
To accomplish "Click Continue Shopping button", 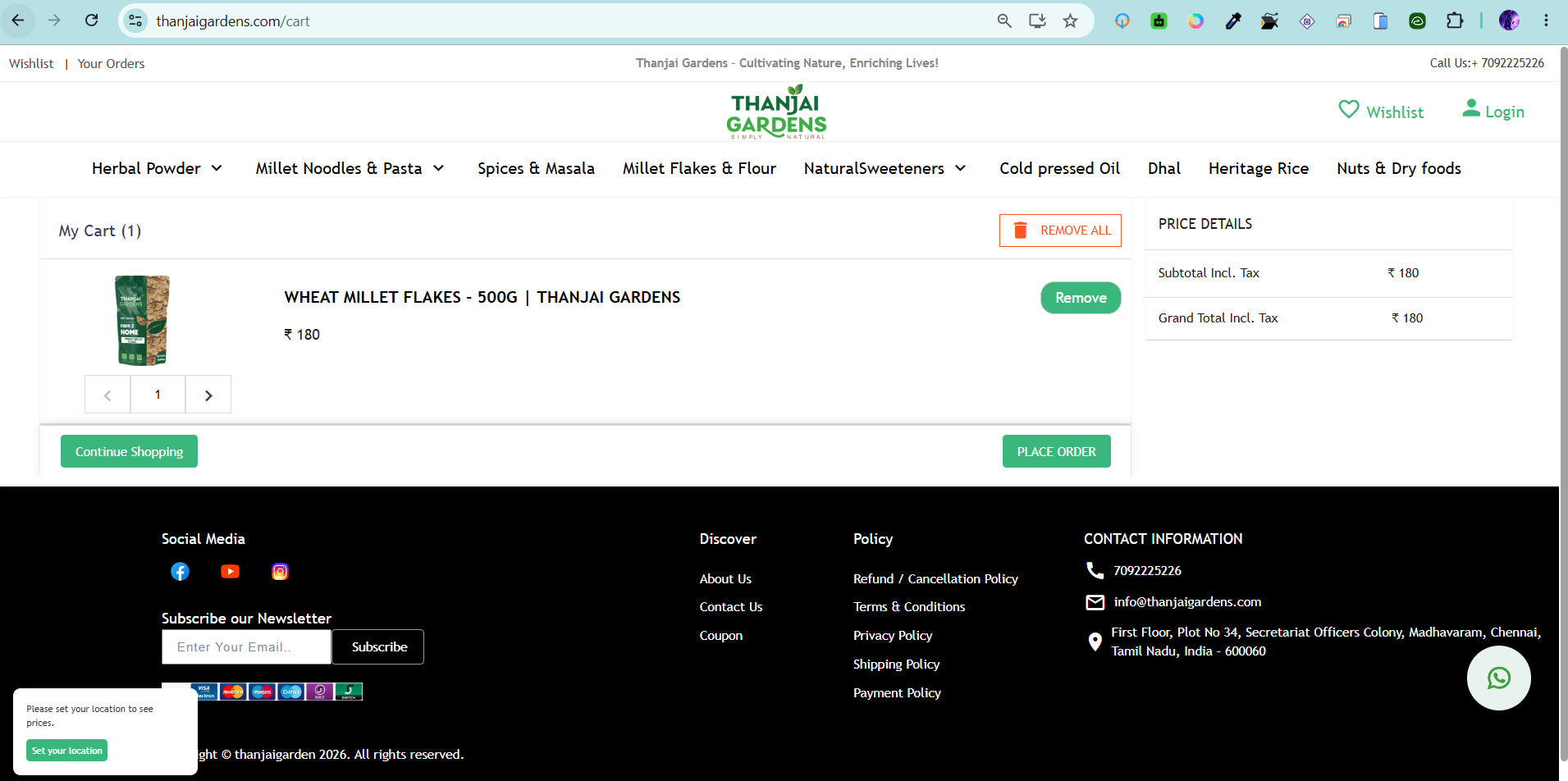I will pyautogui.click(x=129, y=451).
